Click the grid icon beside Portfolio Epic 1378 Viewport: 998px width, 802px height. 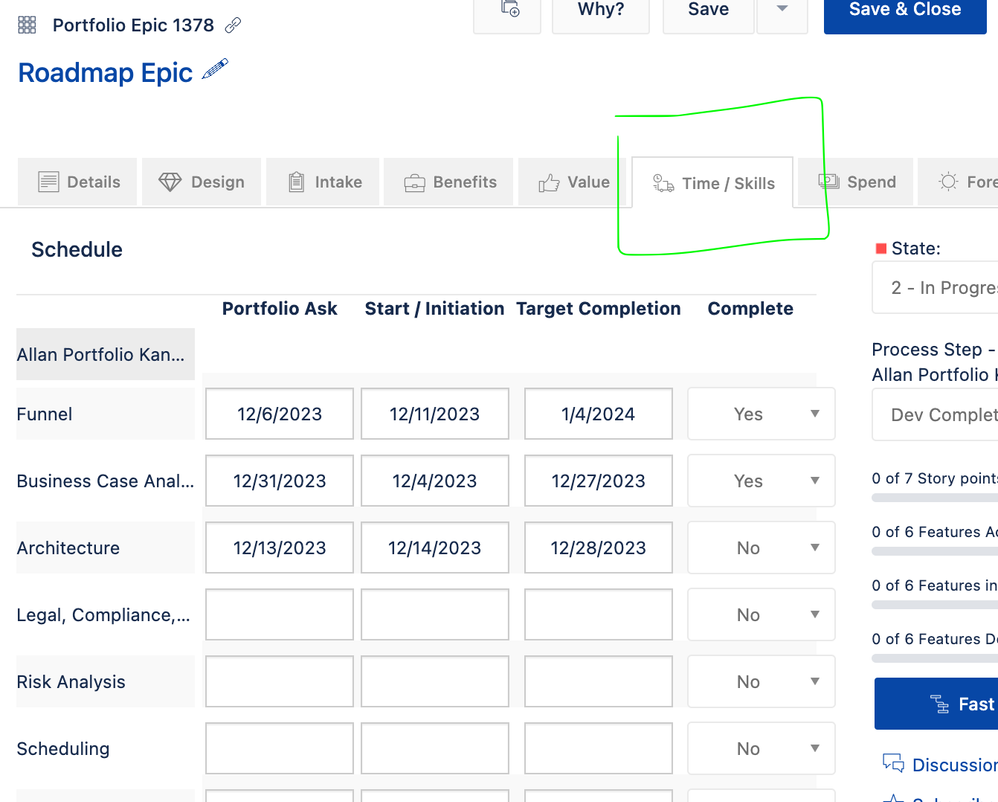point(27,25)
